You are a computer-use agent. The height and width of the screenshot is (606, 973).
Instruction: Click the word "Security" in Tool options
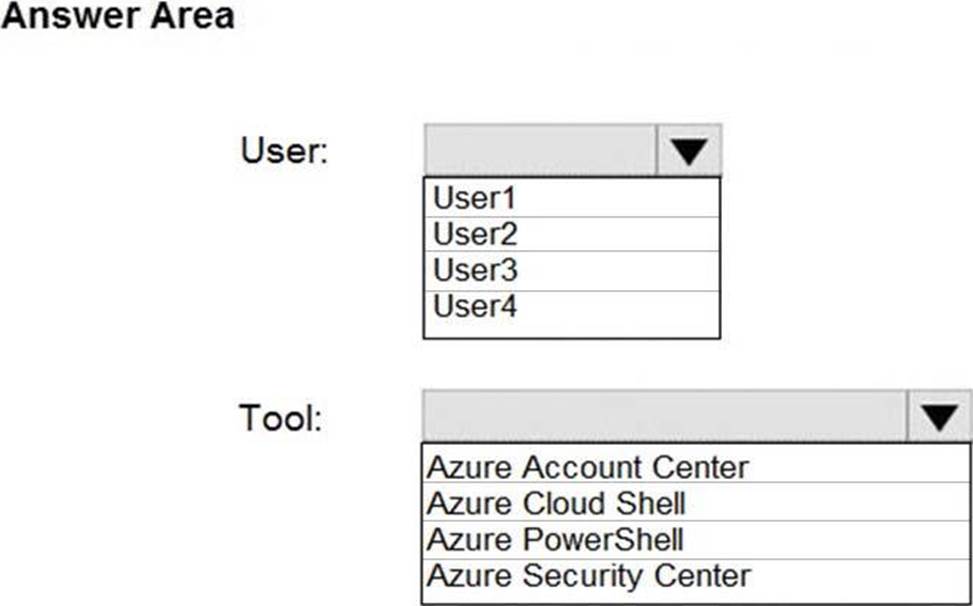tap(587, 575)
